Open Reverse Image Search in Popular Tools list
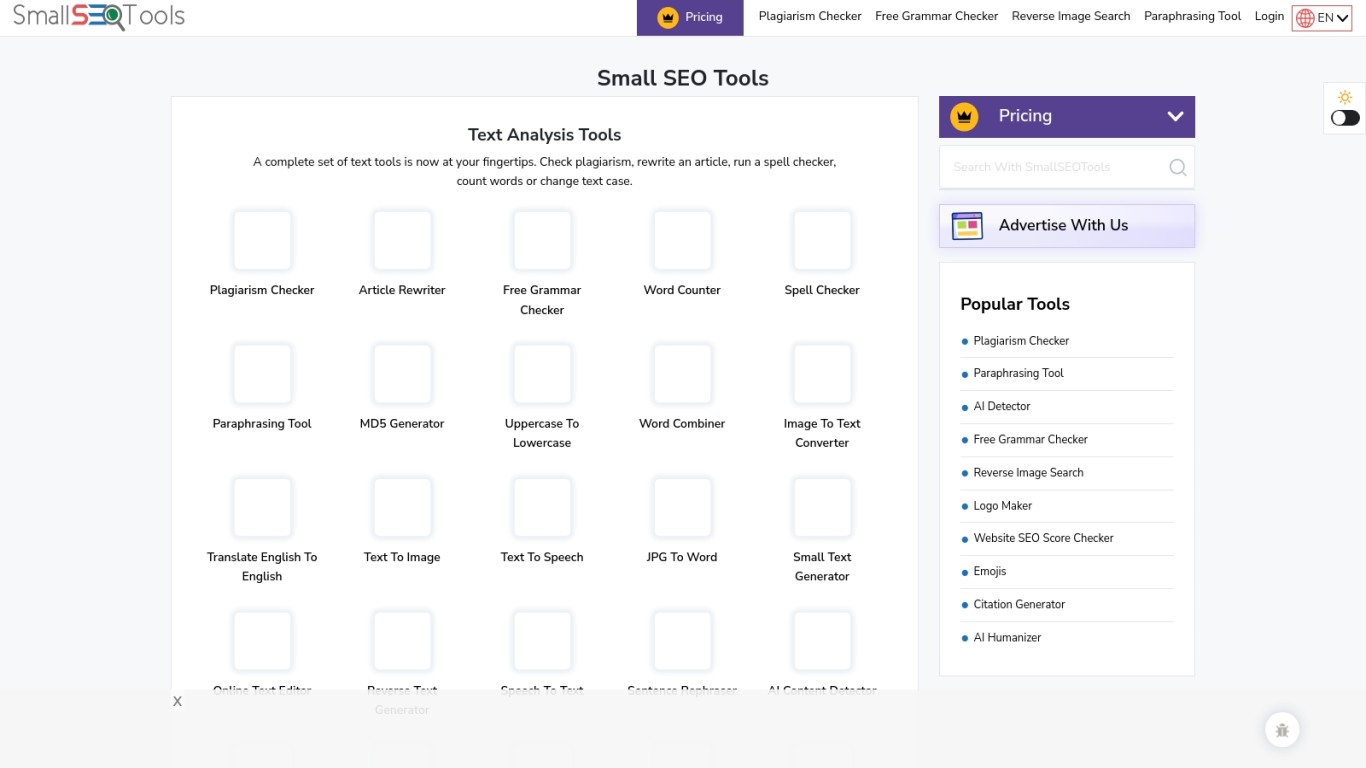The height and width of the screenshot is (768, 1366). (x=1028, y=472)
